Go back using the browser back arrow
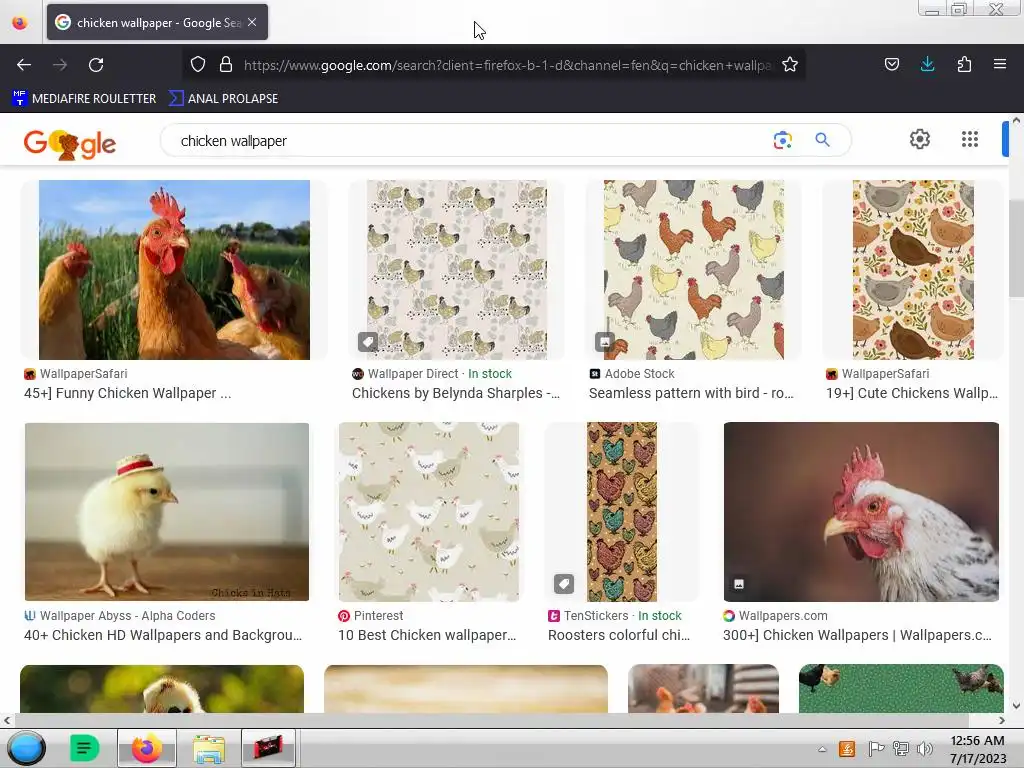Image resolution: width=1024 pixels, height=768 pixels. pos(24,65)
